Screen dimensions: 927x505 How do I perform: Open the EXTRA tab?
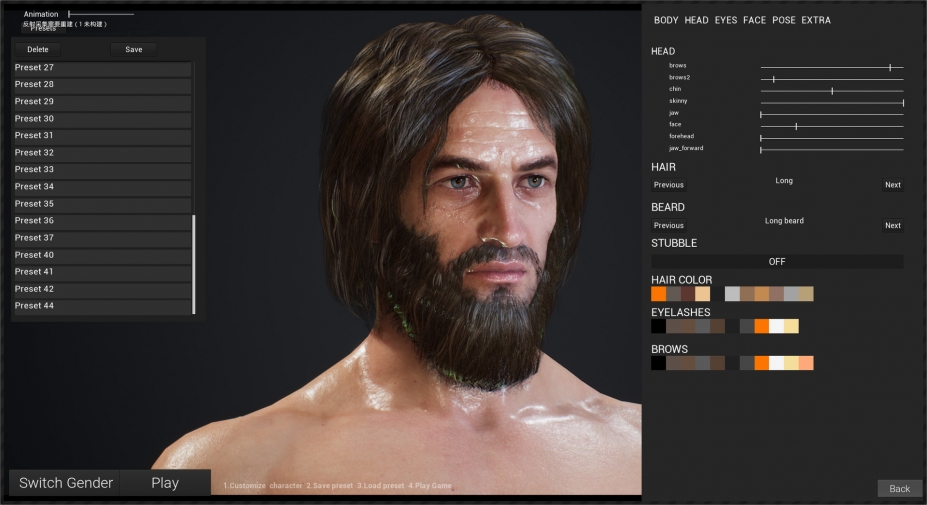pyautogui.click(x=816, y=20)
